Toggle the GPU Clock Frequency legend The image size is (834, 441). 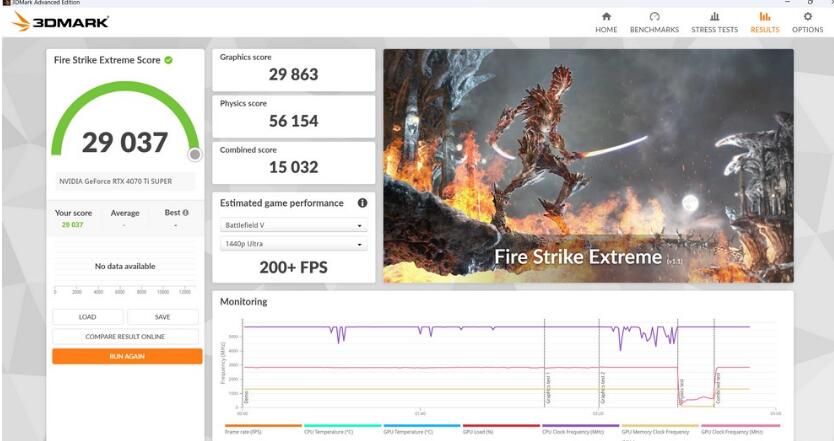click(x=740, y=429)
